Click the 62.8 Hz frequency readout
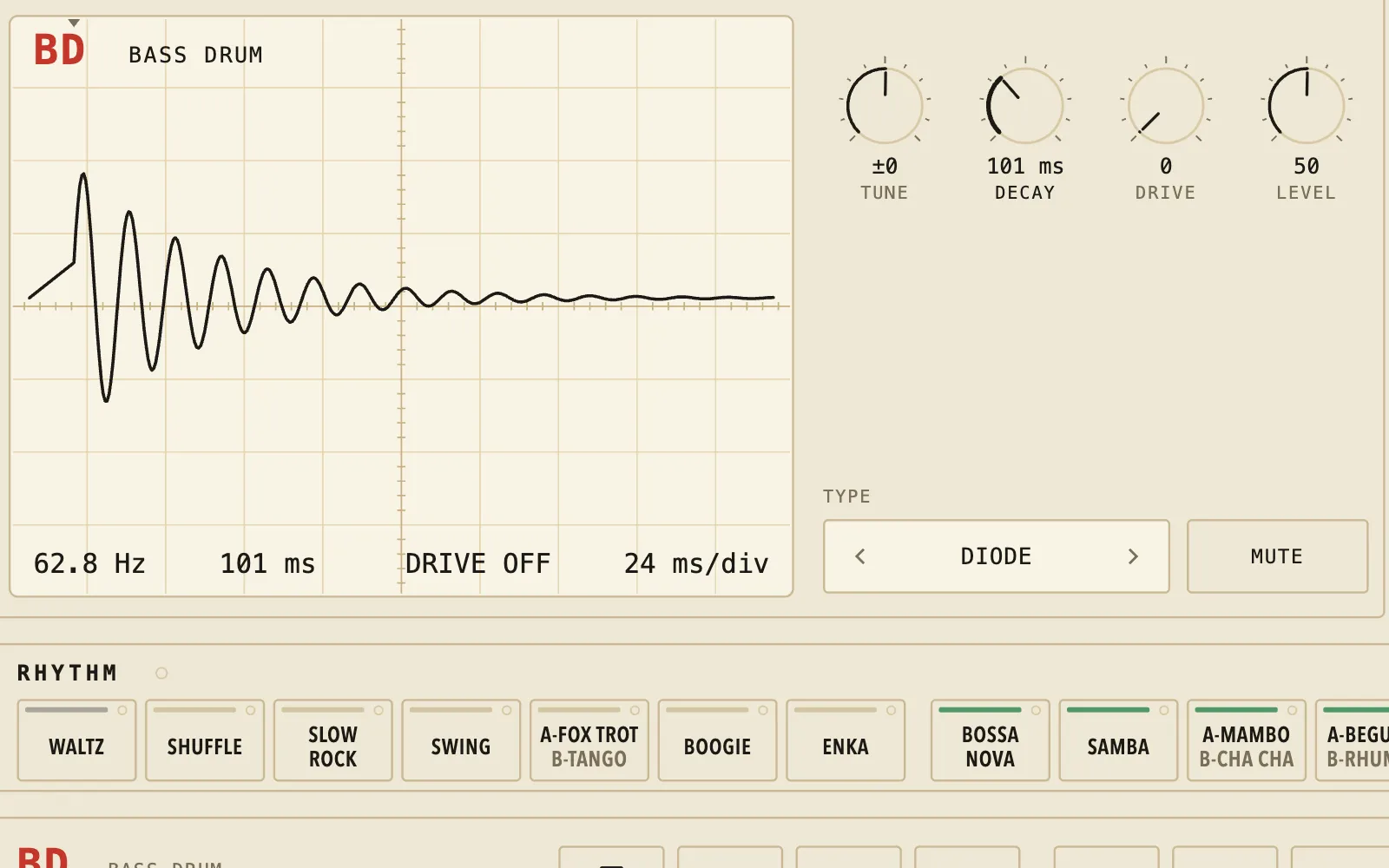The height and width of the screenshot is (868, 1389). [89, 563]
